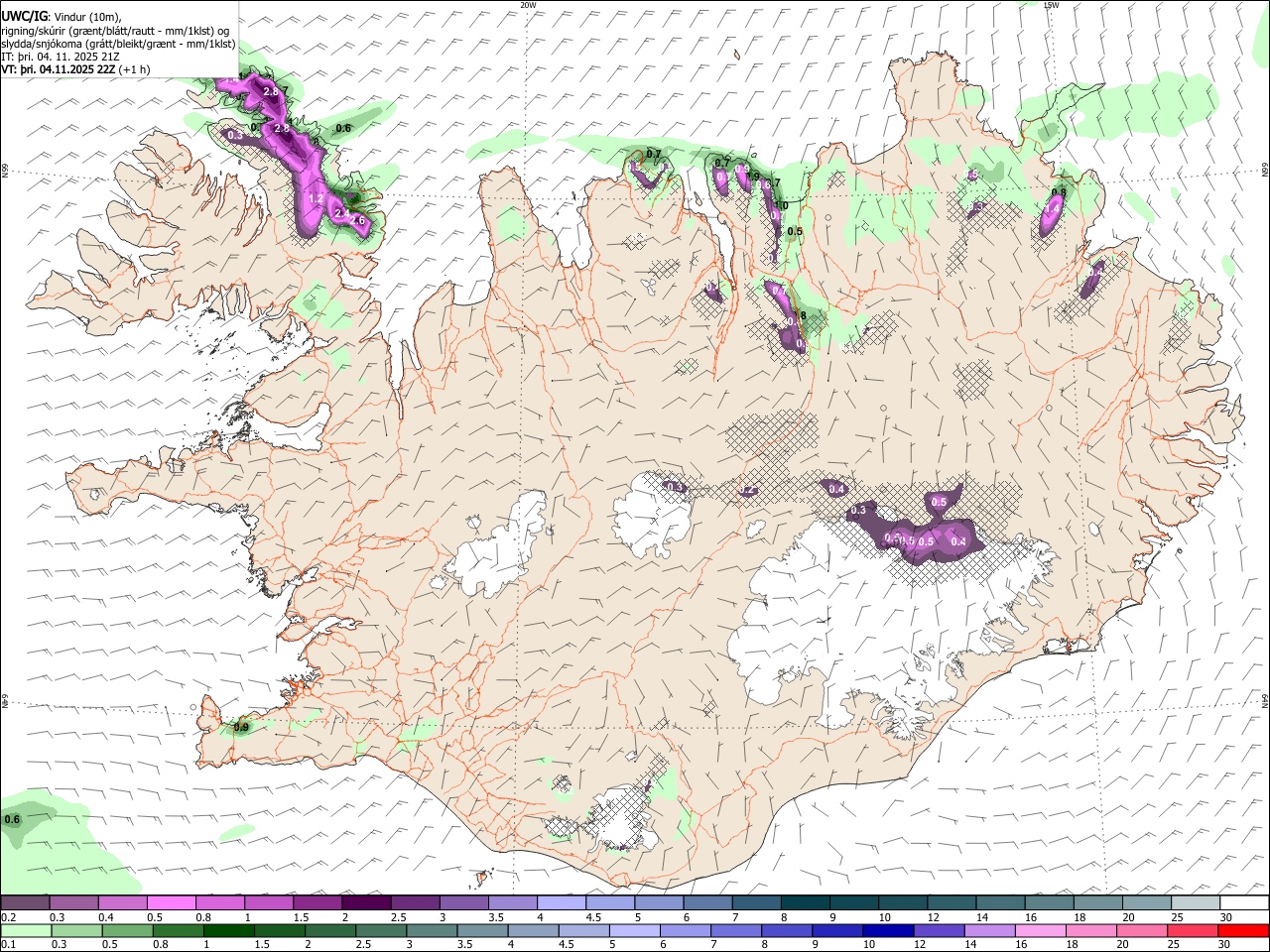Click the '0.2' label under the snow scale
Image resolution: width=1270 pixels, height=952 pixels.
[x=10, y=917]
